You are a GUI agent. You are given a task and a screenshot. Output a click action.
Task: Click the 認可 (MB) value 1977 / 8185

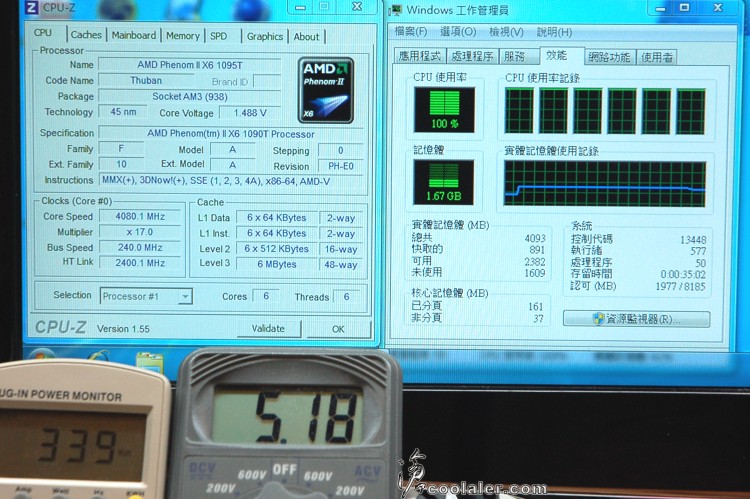tap(680, 287)
